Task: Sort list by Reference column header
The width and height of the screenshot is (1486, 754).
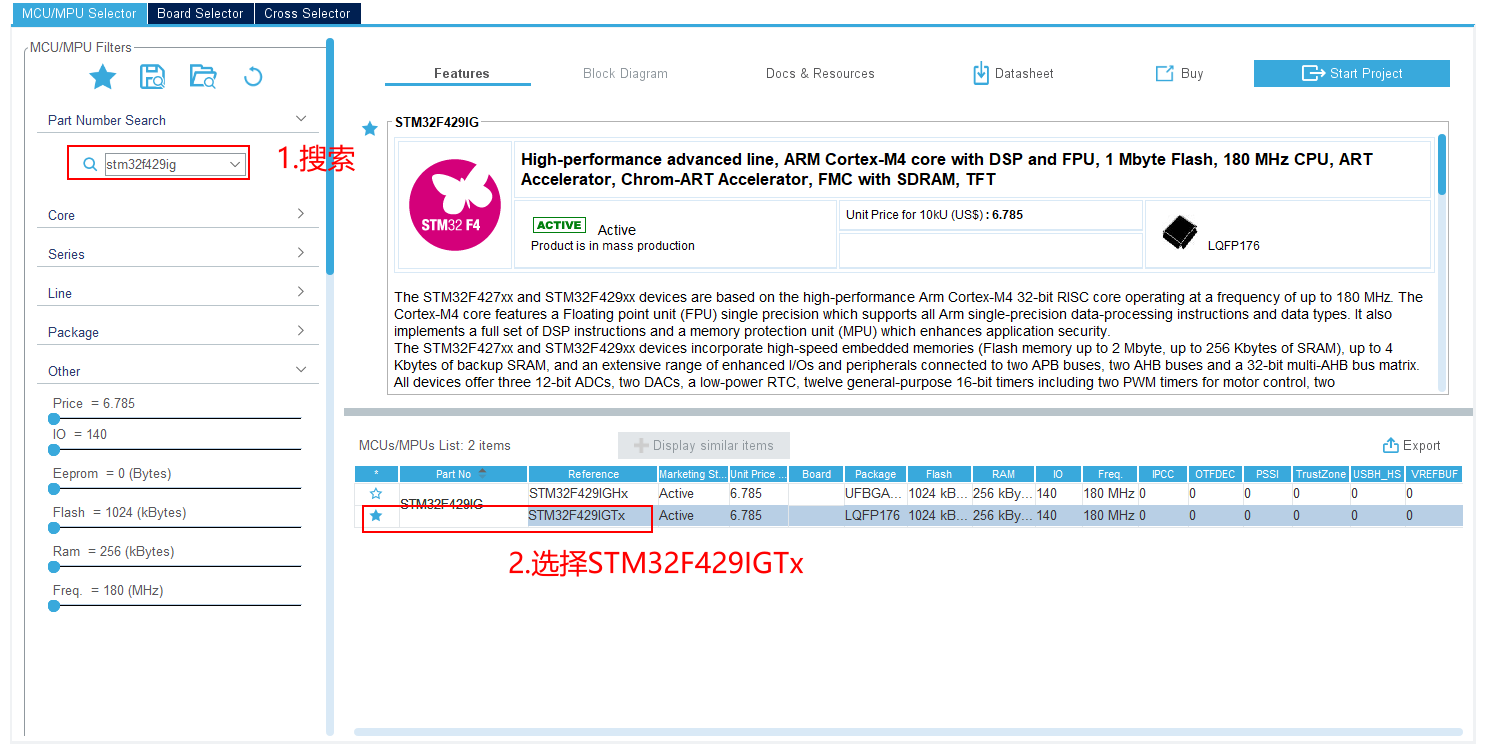Action: [x=593, y=474]
